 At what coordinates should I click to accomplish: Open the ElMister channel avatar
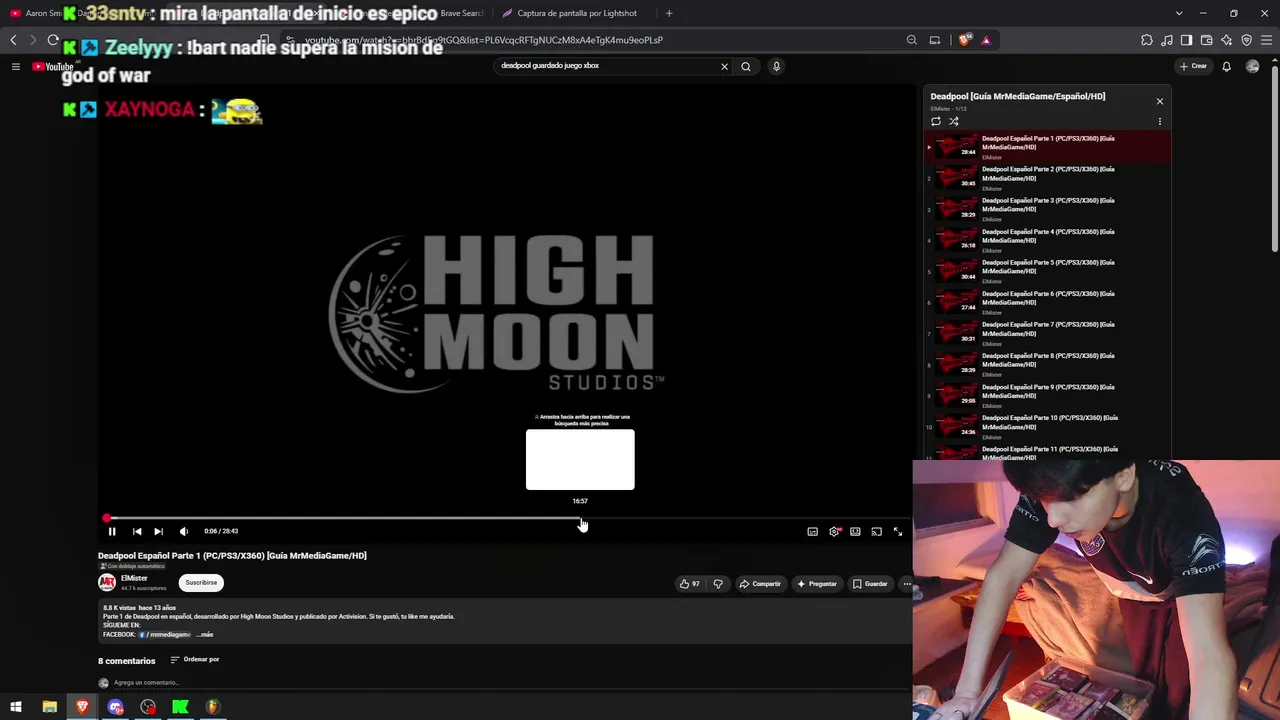click(107, 583)
